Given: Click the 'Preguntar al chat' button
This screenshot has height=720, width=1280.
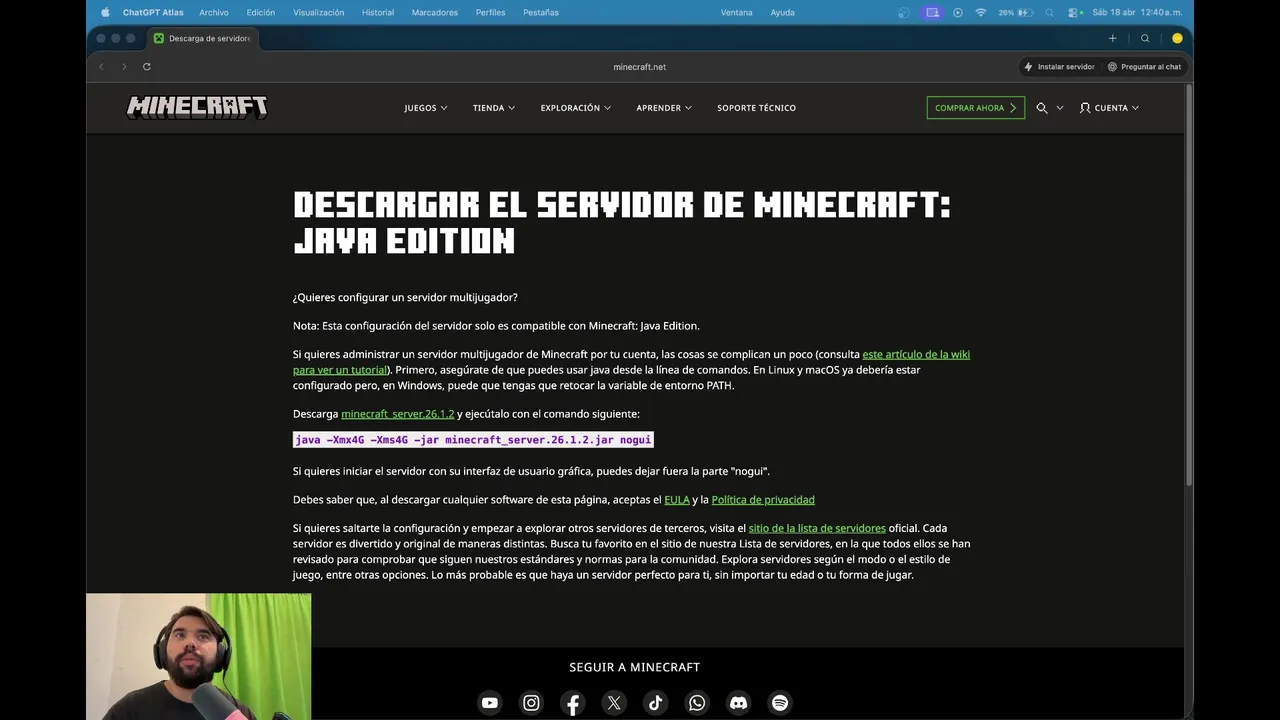Looking at the screenshot, I should pos(1144,67).
